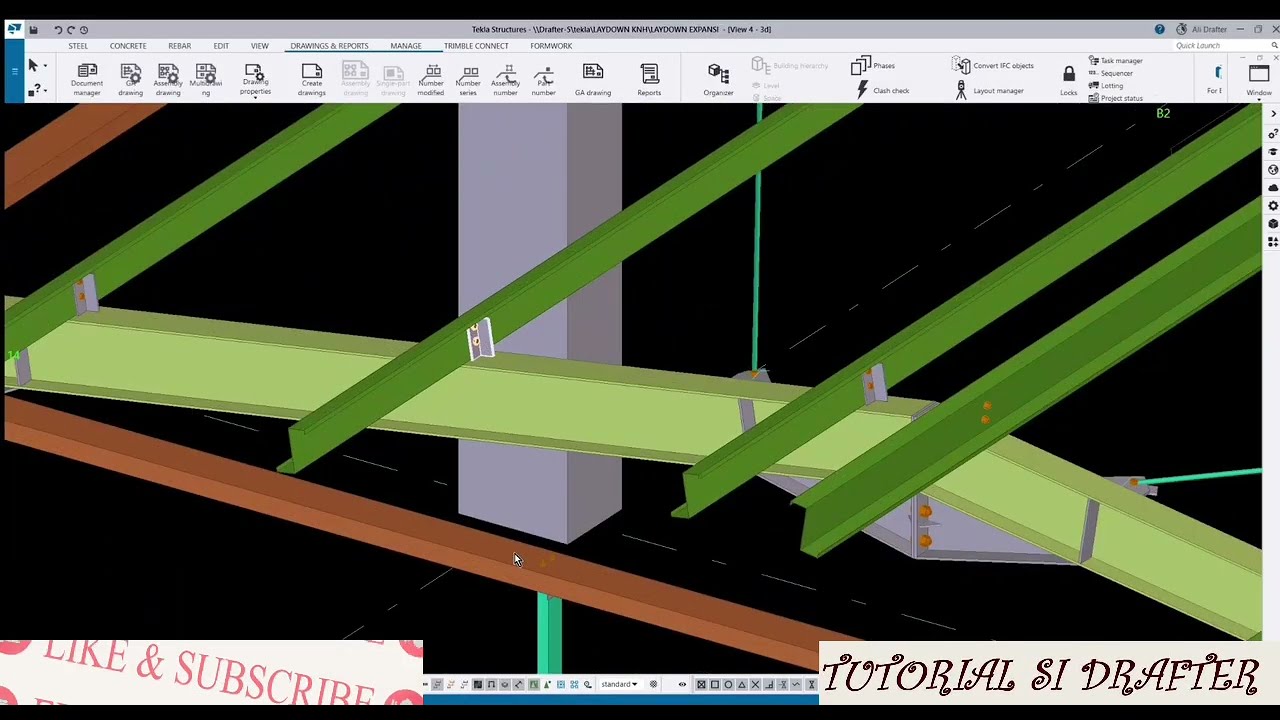Click the Redo arrow

pos(71,30)
